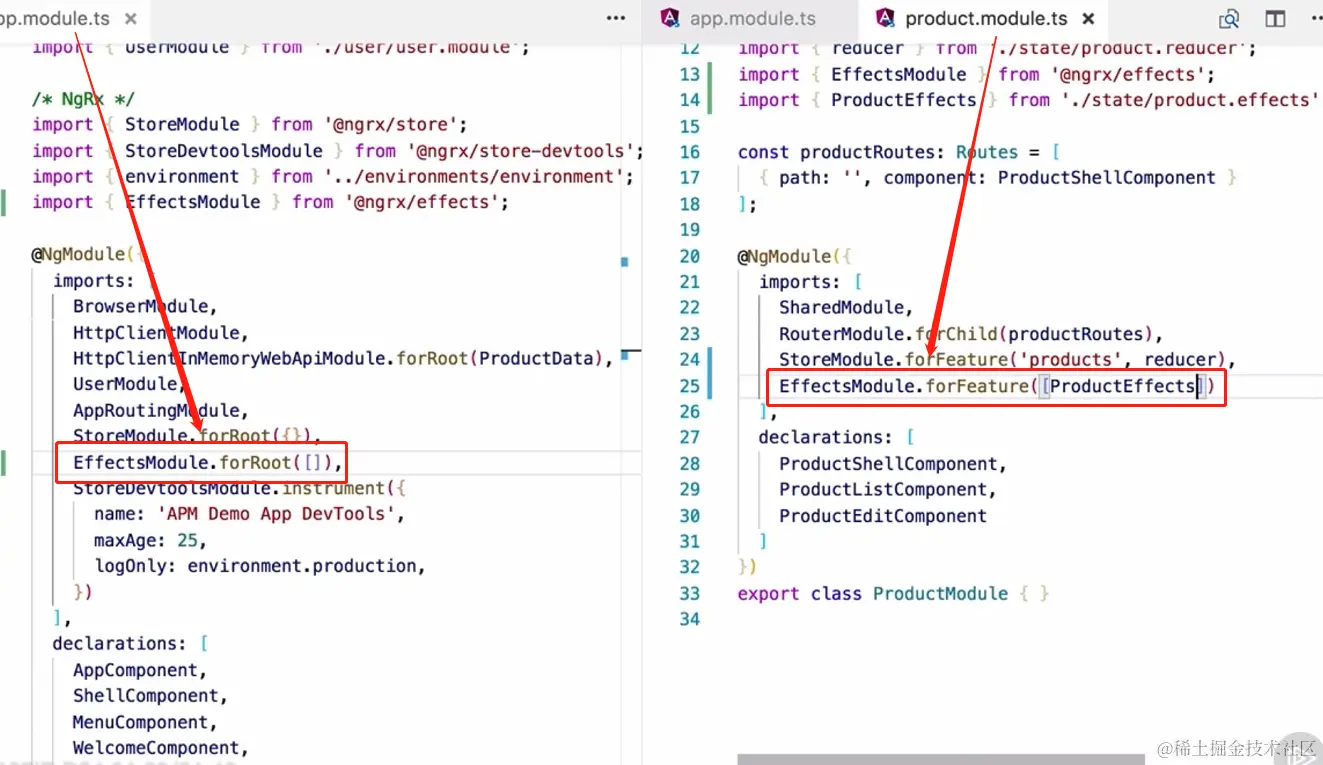The width and height of the screenshot is (1323, 765).
Task: Click the '/* NgRx */' comment line
Action: [x=83, y=99]
